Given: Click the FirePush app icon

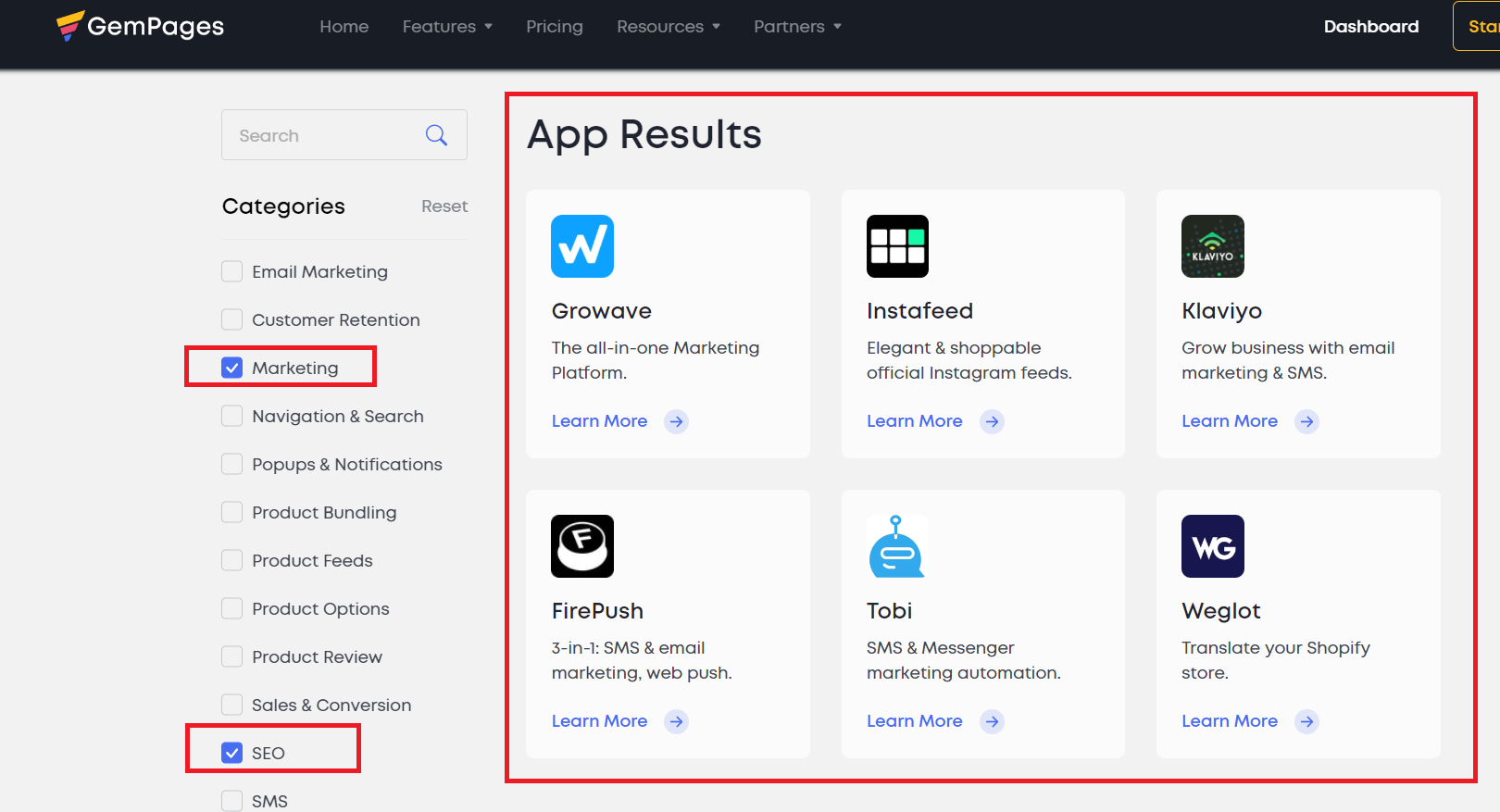Looking at the screenshot, I should tap(582, 546).
